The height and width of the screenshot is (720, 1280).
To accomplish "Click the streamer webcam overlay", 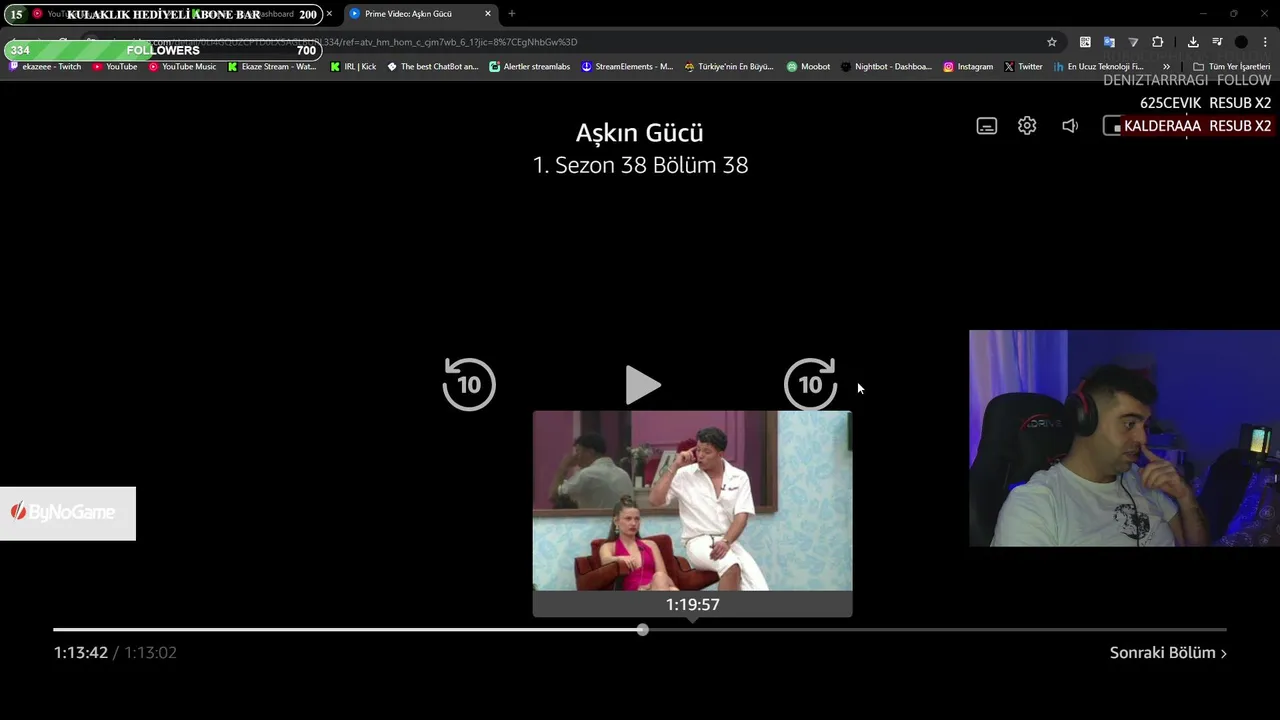I will point(1124,438).
